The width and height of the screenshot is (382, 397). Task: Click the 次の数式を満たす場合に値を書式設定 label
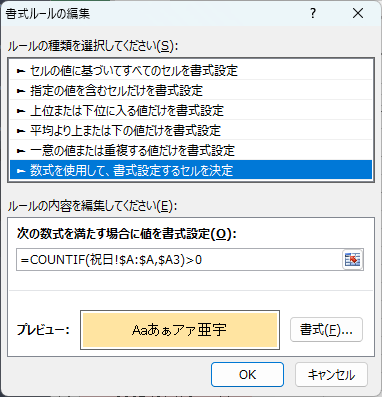point(127,234)
